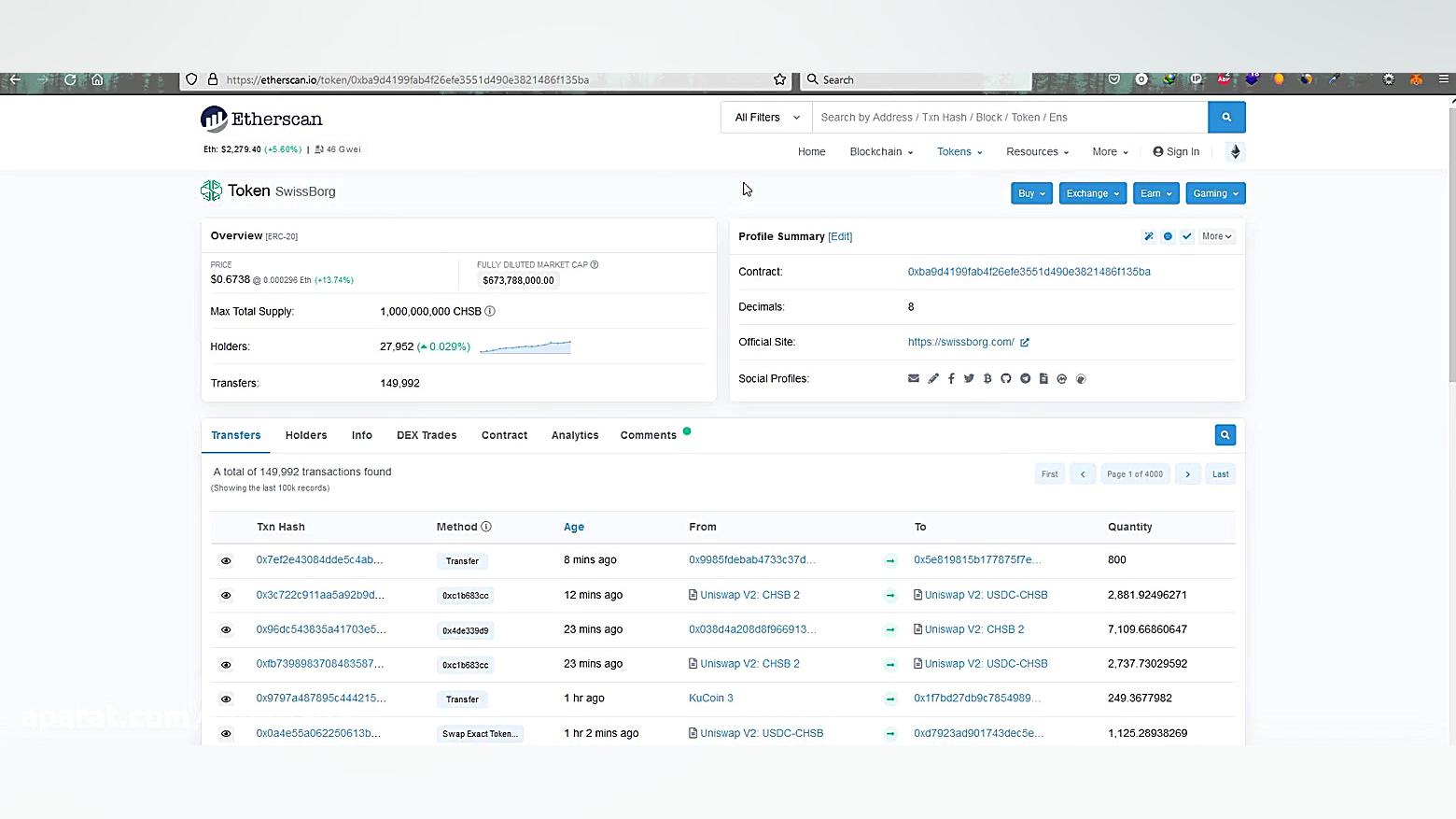Go to browser home with the house icon
Viewport: 1456px width, 819px height.
tap(97, 79)
